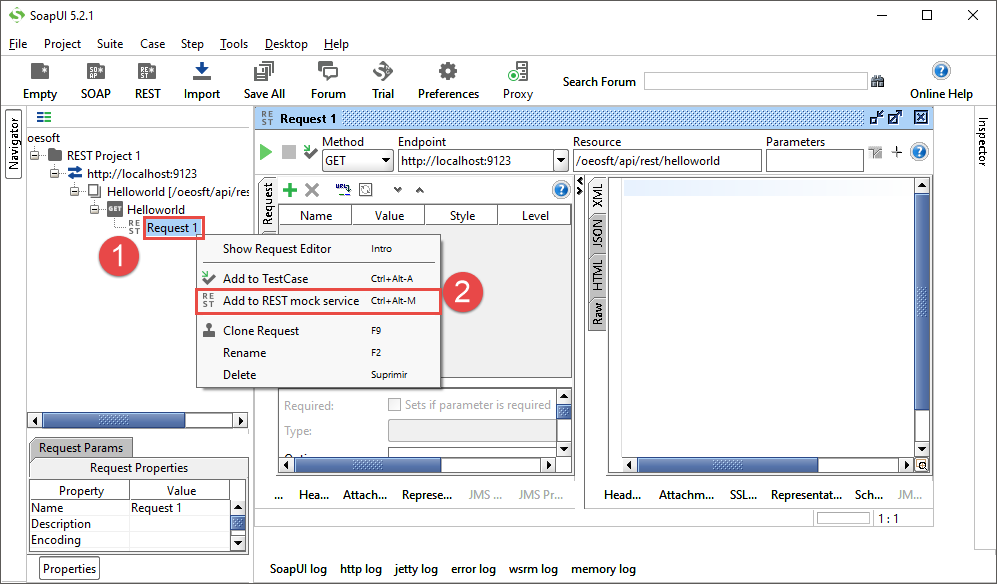Choose Add to TestCase context menu entry
This screenshot has width=997, height=584.
[x=318, y=279]
